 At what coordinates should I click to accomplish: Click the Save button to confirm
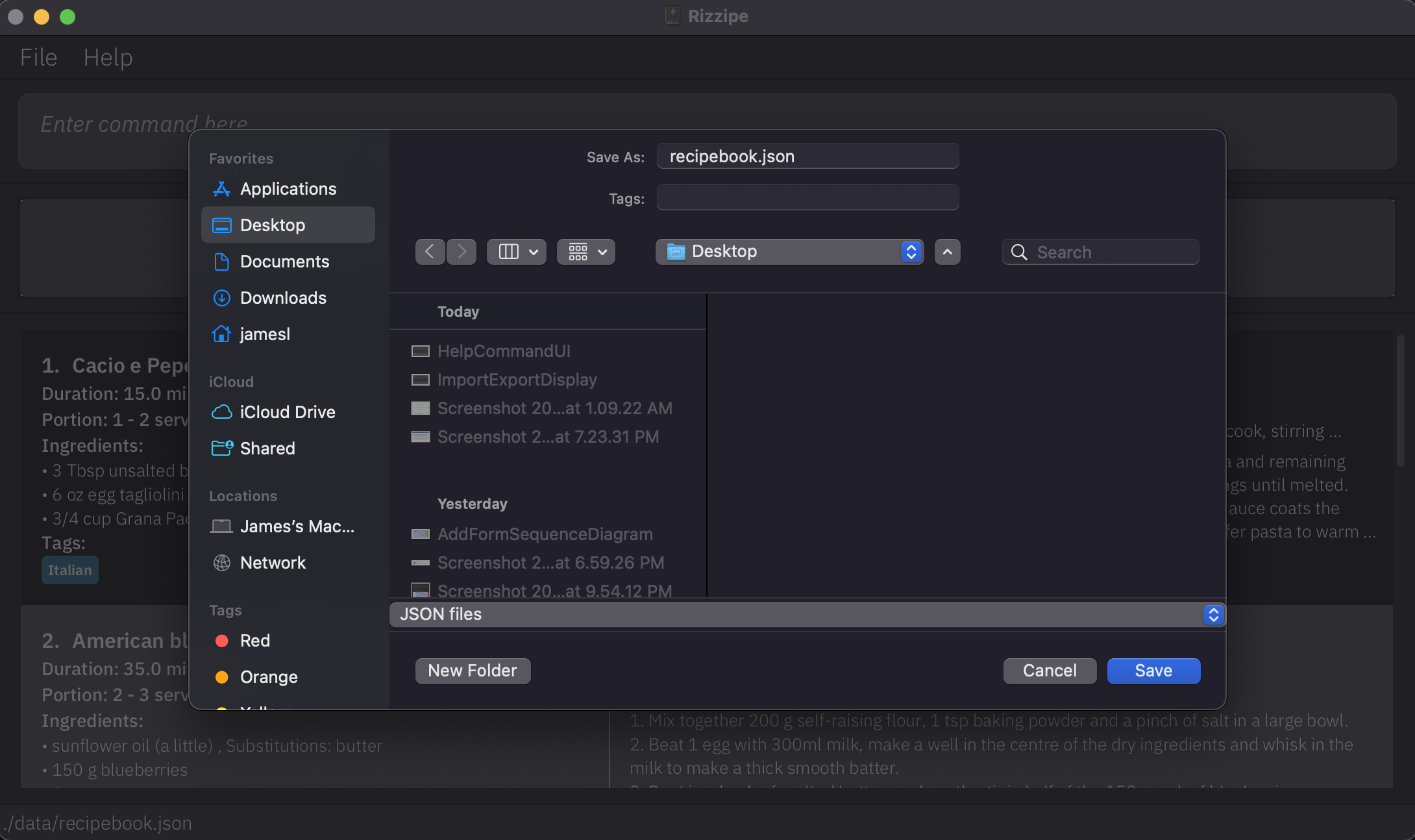(x=1152, y=670)
